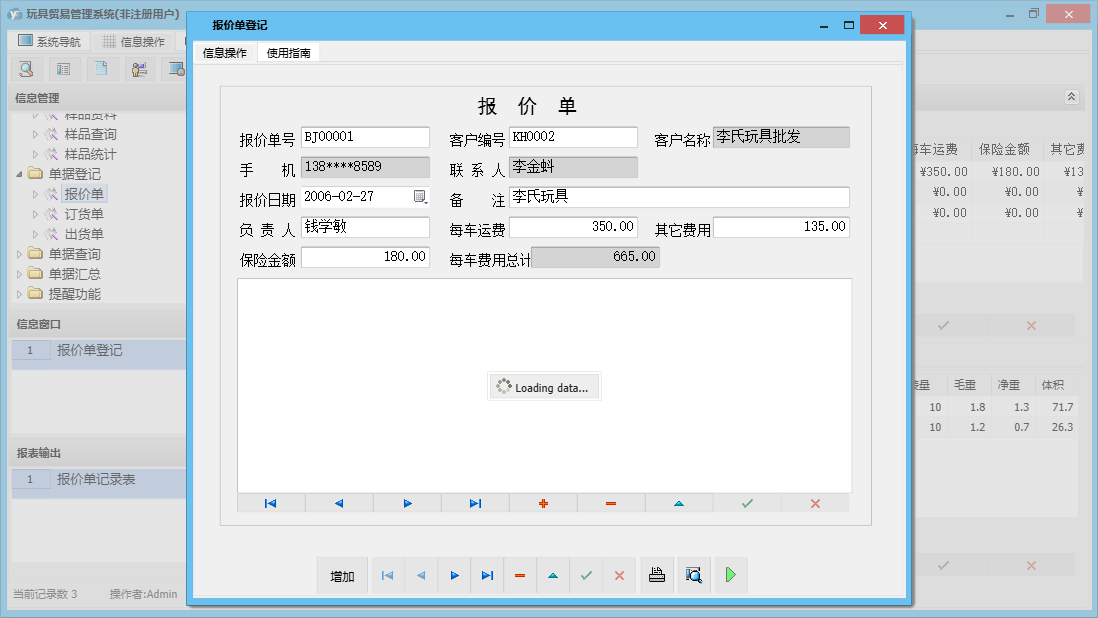Open the list report icon on the toolbar
This screenshot has width=1098, height=618.
click(x=63, y=69)
